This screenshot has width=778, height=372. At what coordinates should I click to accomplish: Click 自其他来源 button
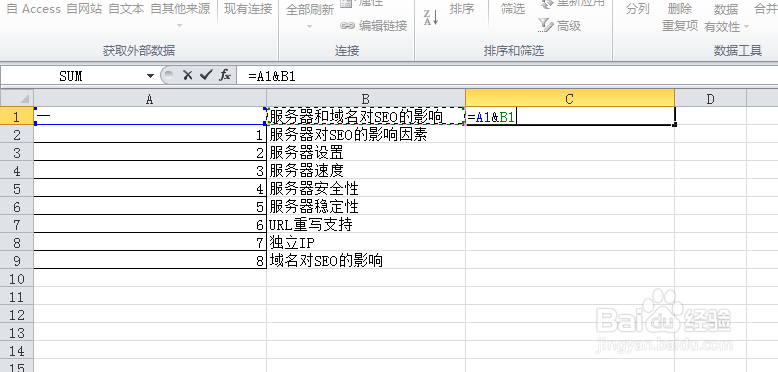tap(180, 9)
